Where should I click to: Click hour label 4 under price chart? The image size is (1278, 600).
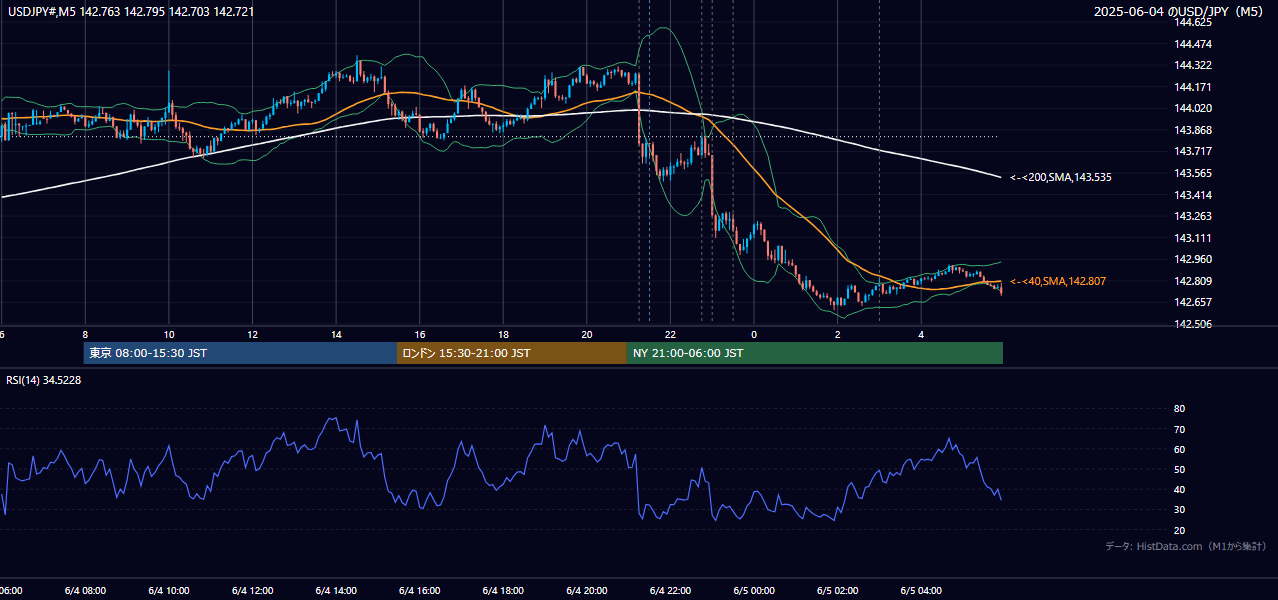click(921, 335)
